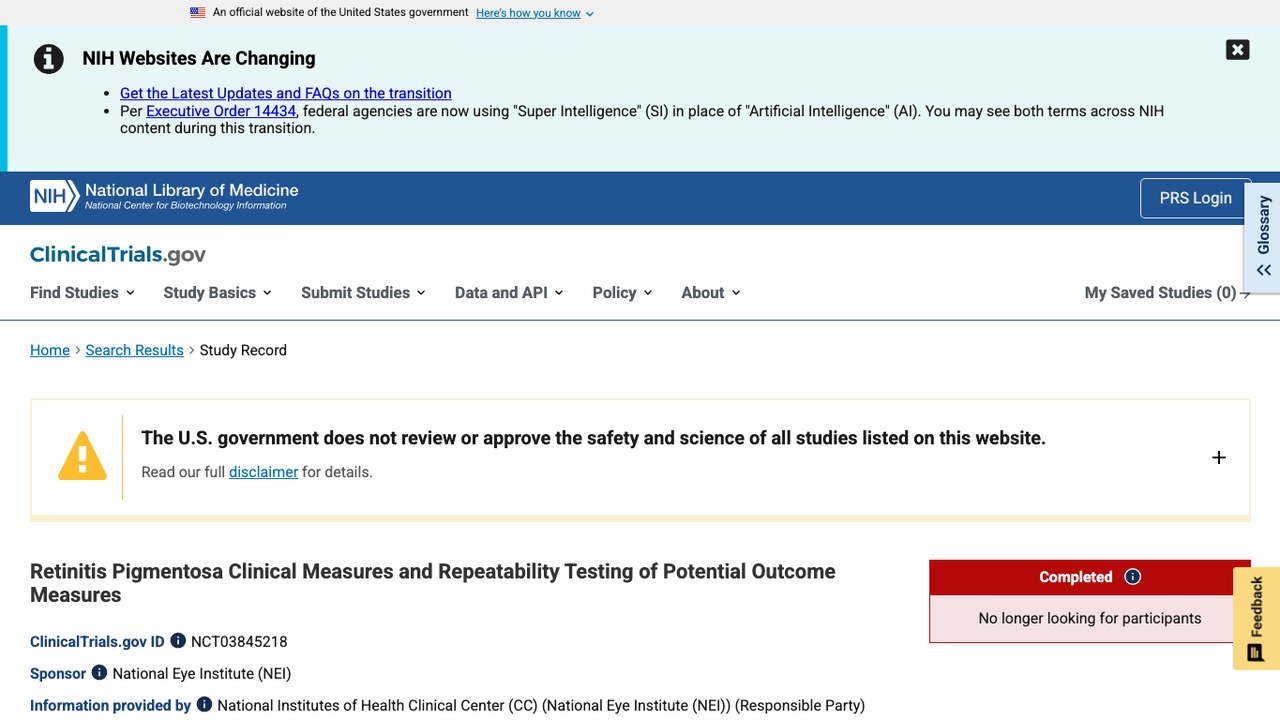Open Get the Latest Updates and FAQs link
The height and width of the screenshot is (720, 1280).
286,93
